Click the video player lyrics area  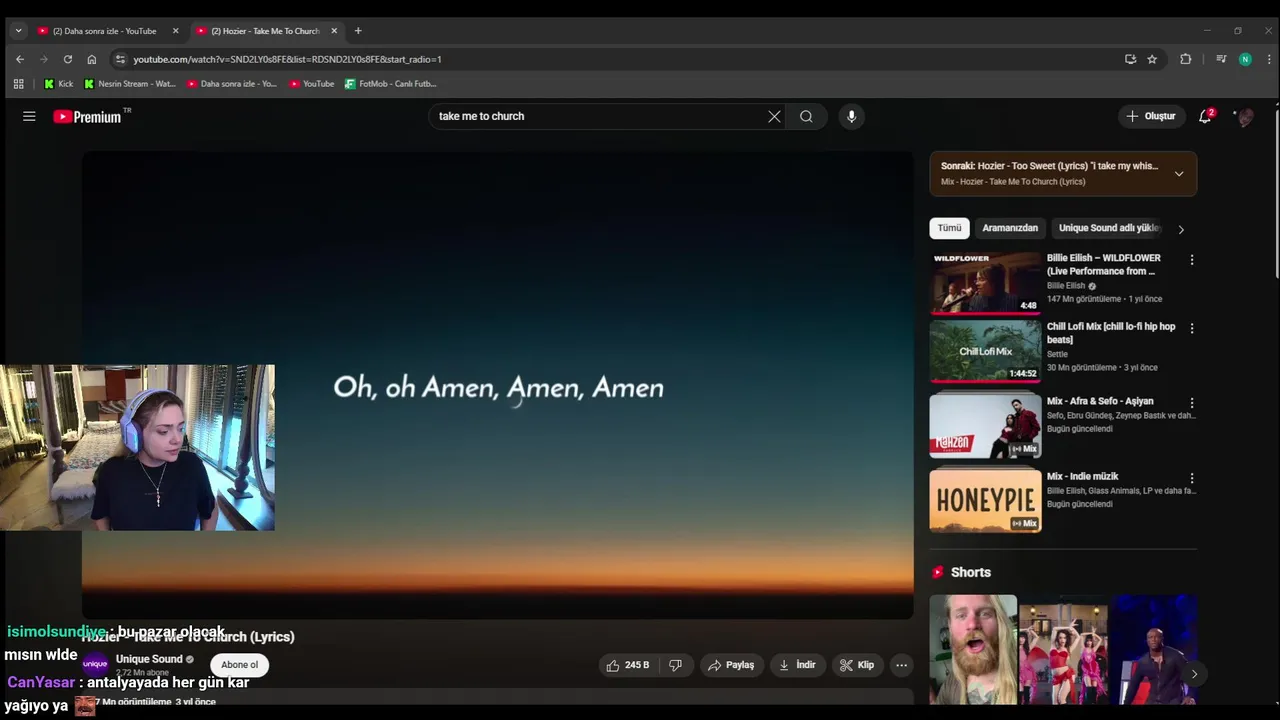tap(498, 387)
